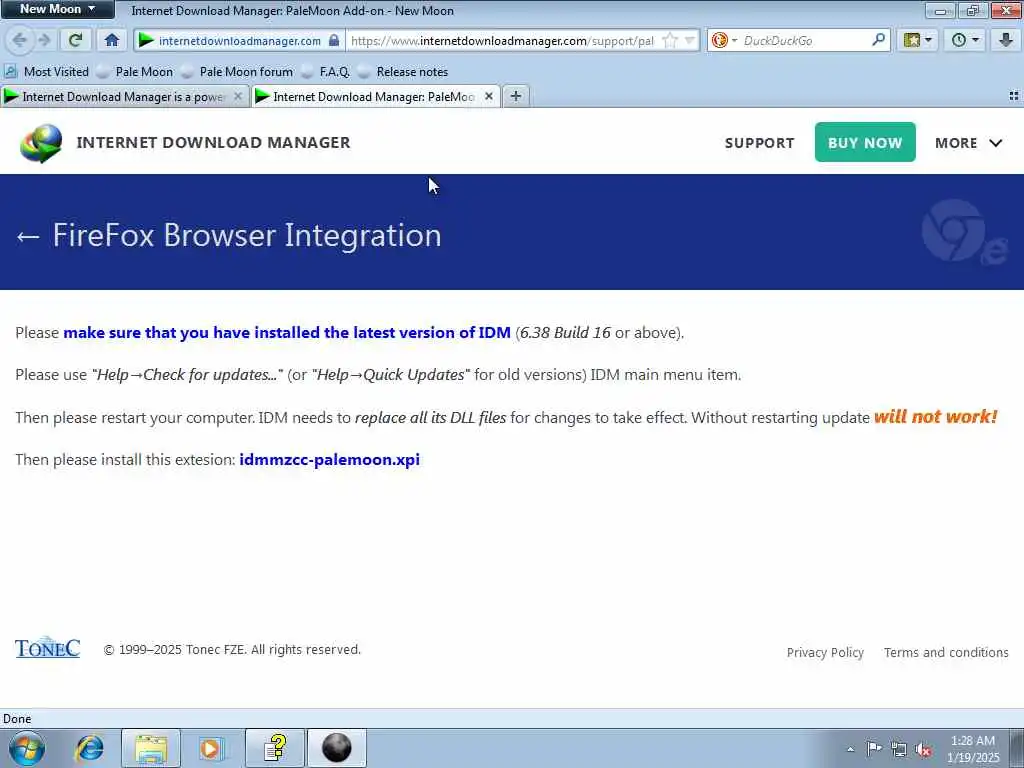The width and height of the screenshot is (1024, 768).
Task: Open the downloads arrow button
Action: pos(1006,40)
